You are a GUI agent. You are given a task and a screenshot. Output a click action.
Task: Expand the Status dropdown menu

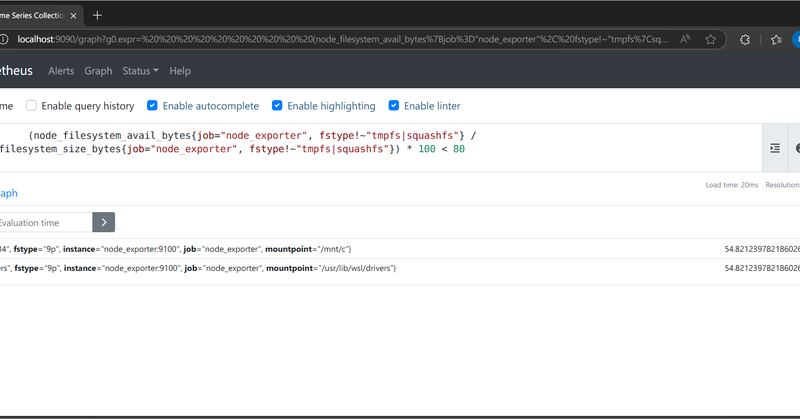(140, 71)
